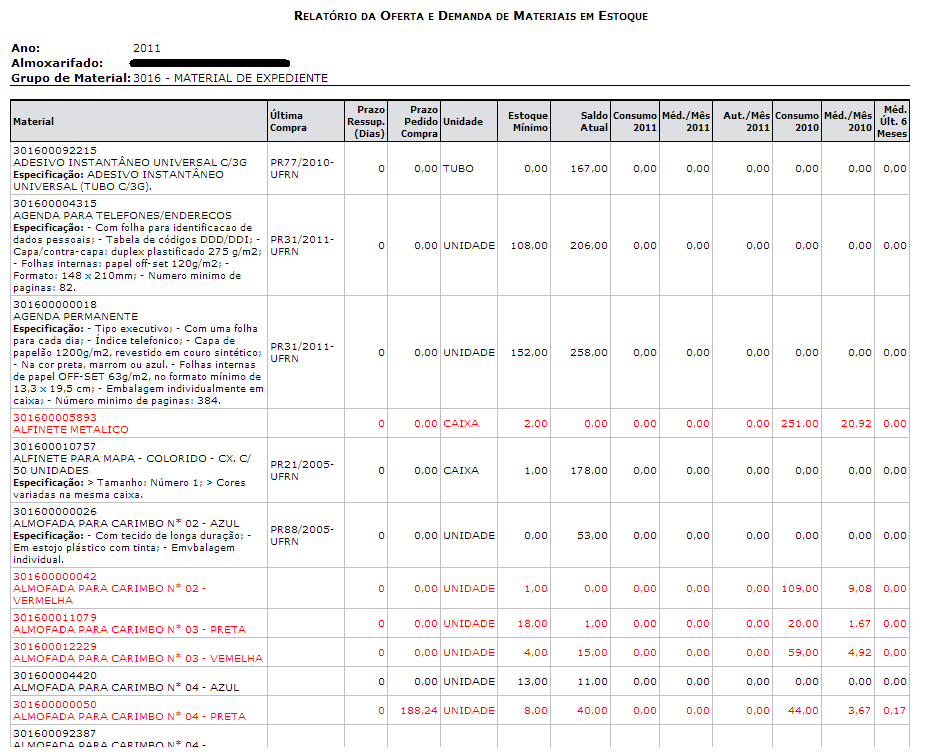The width and height of the screenshot is (934, 755).
Task: Click the Consumo 2010 column header
Action: pos(797,122)
